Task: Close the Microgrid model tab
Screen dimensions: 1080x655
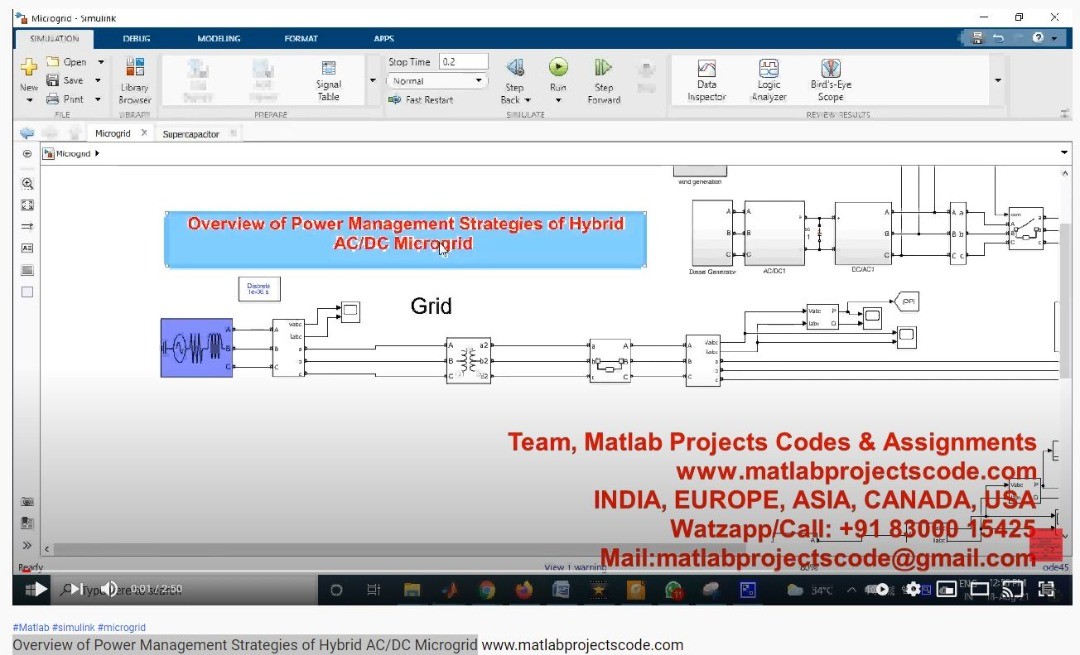Action: (144, 132)
